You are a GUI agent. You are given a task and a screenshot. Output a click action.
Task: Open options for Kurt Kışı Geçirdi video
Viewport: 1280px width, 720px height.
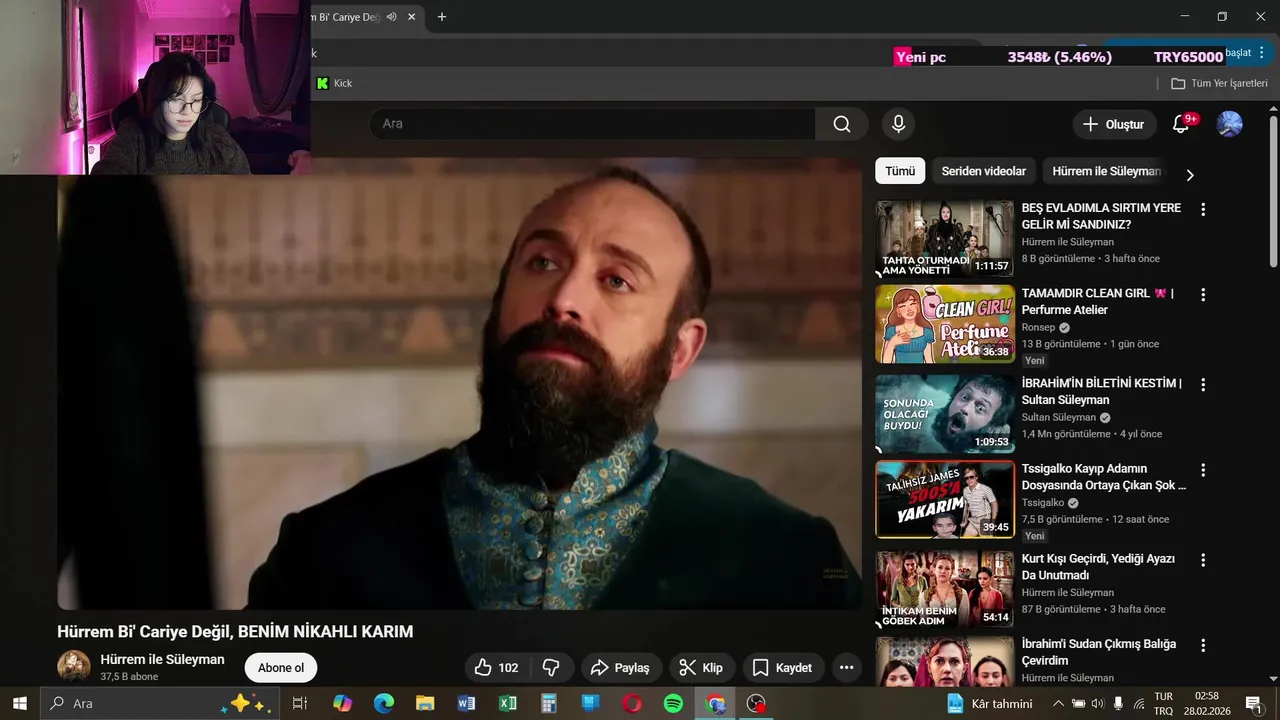point(1203,560)
